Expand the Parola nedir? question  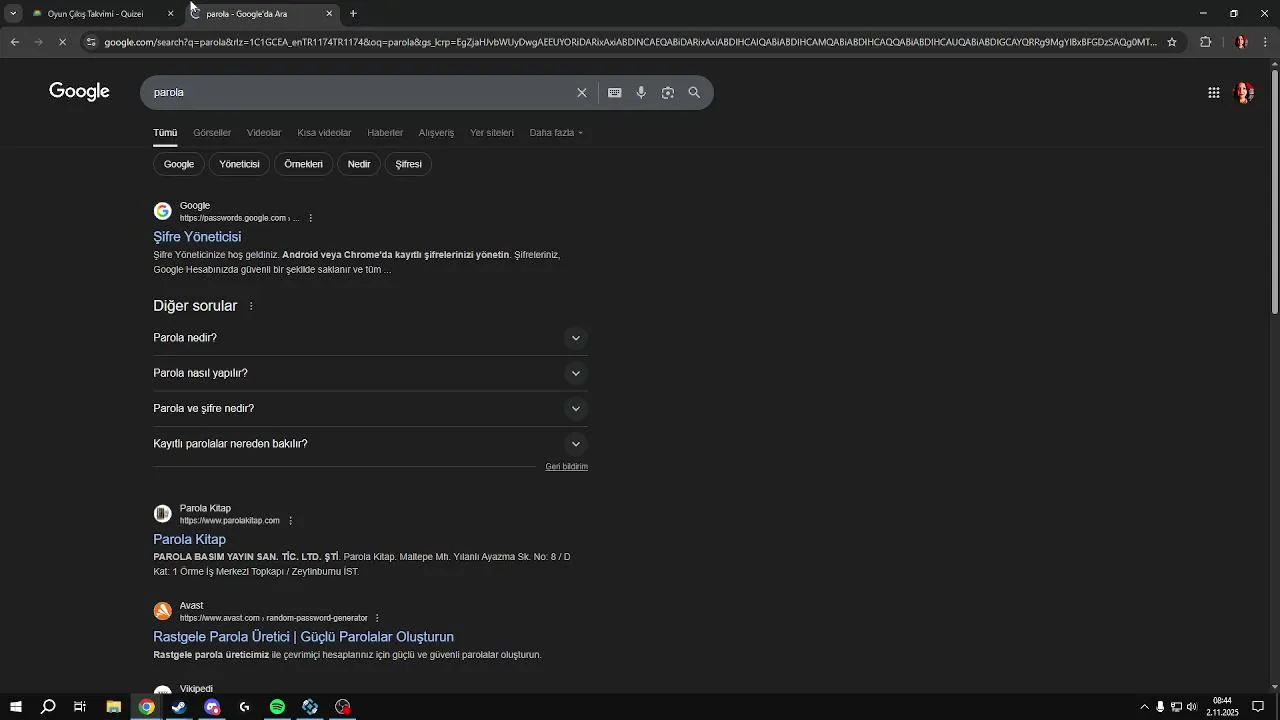coord(370,338)
